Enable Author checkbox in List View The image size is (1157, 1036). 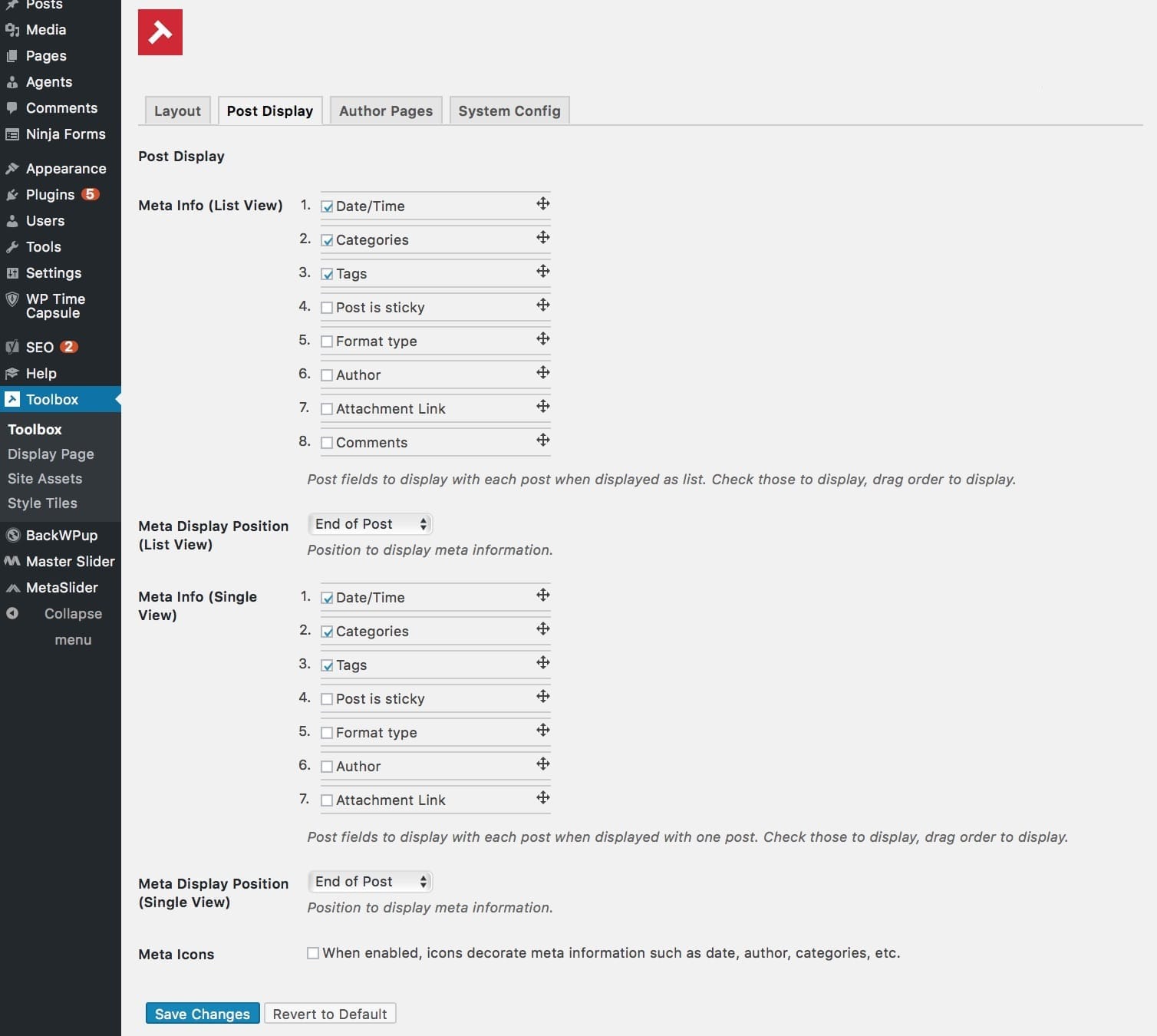[x=327, y=375]
